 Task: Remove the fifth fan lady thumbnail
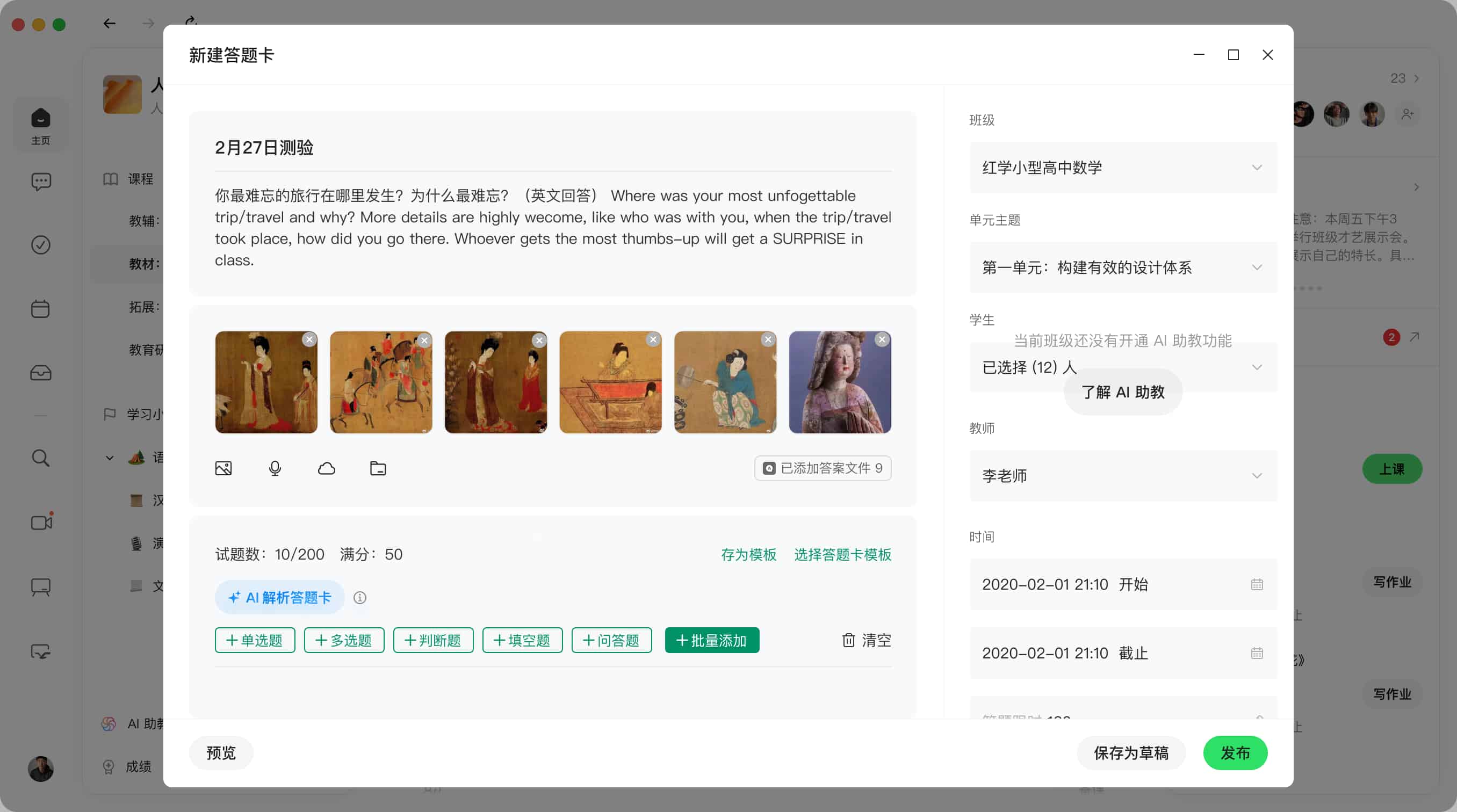point(768,339)
